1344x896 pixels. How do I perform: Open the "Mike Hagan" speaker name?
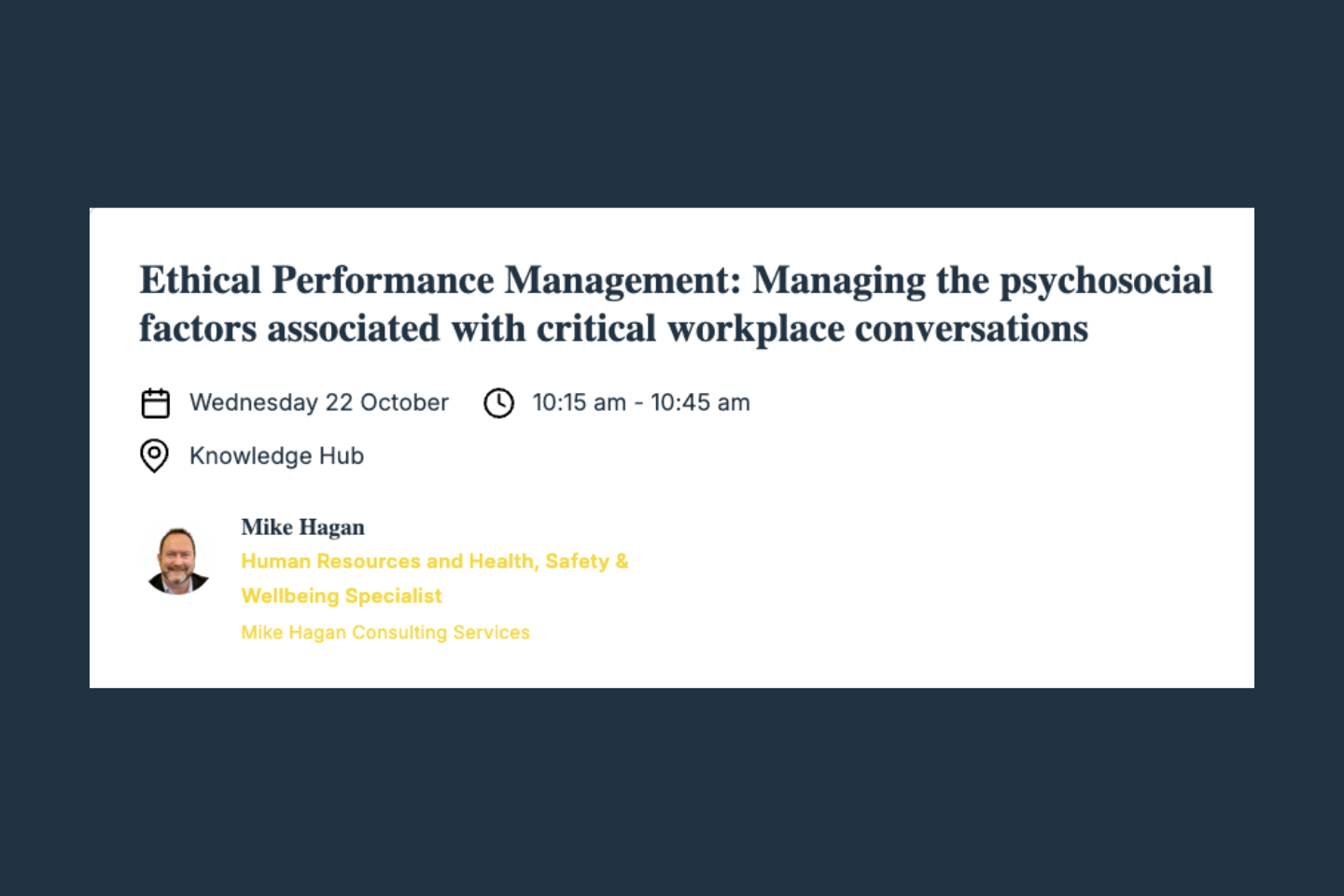coord(302,527)
